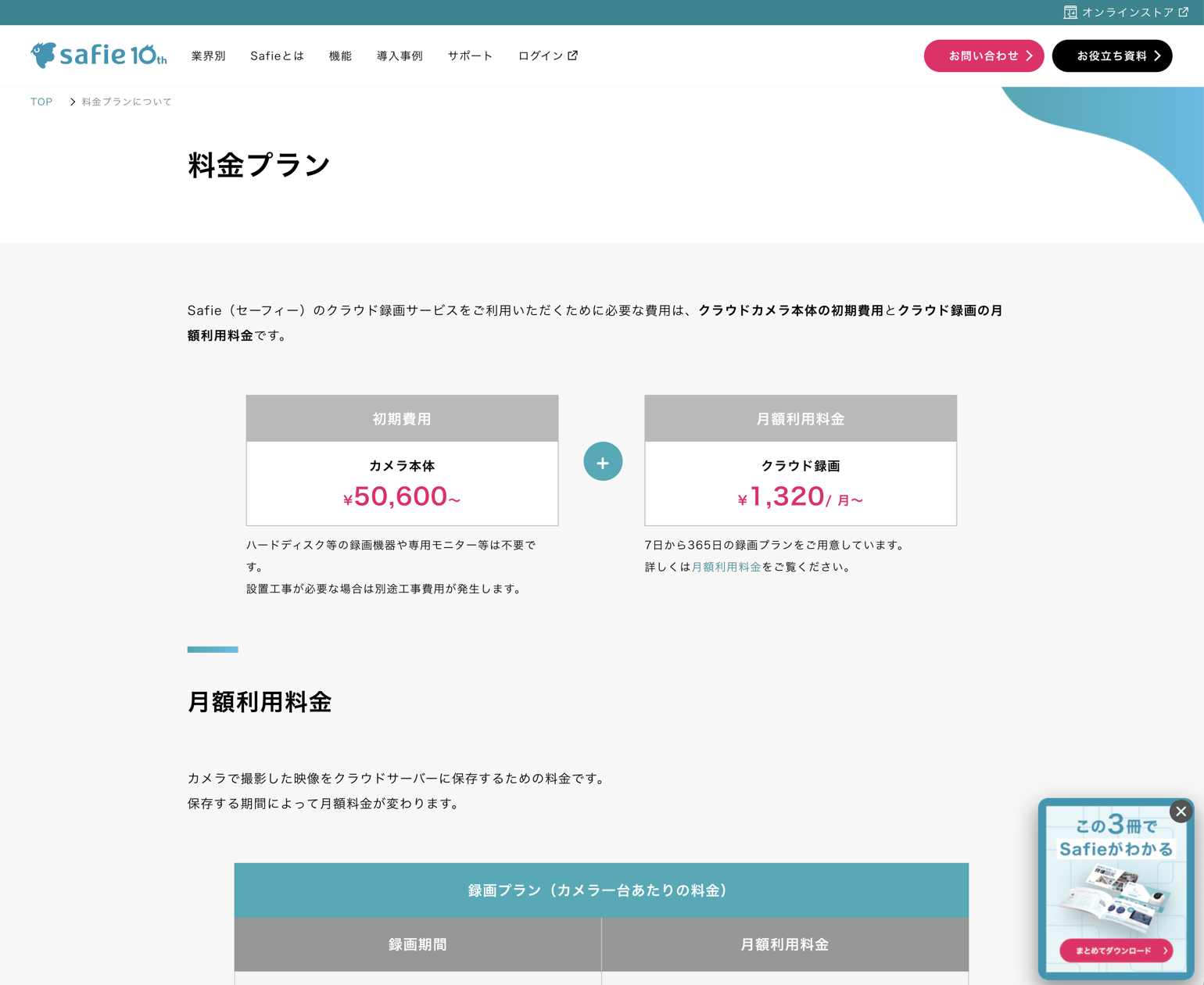This screenshot has height=985, width=1204.
Task: Open the 月額利用料金 inline link
Action: coord(726,567)
